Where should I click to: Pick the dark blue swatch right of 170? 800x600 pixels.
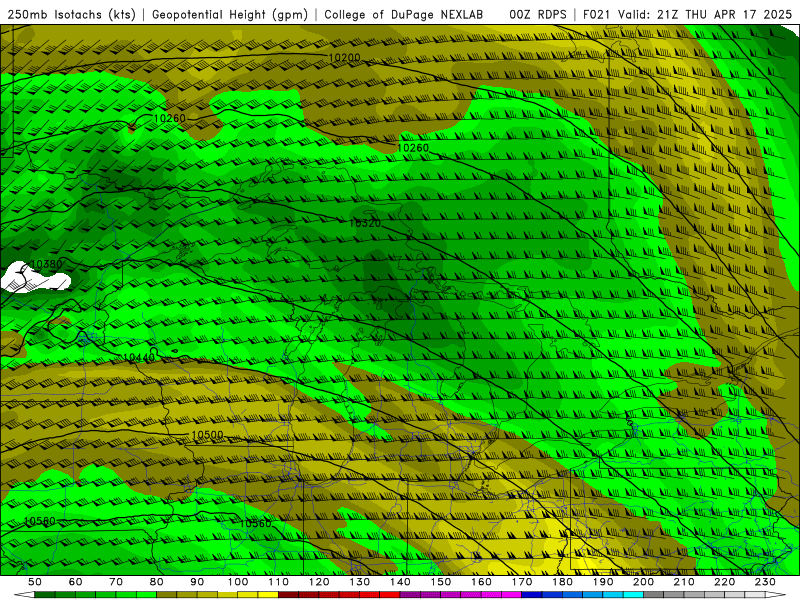pyautogui.click(x=532, y=595)
